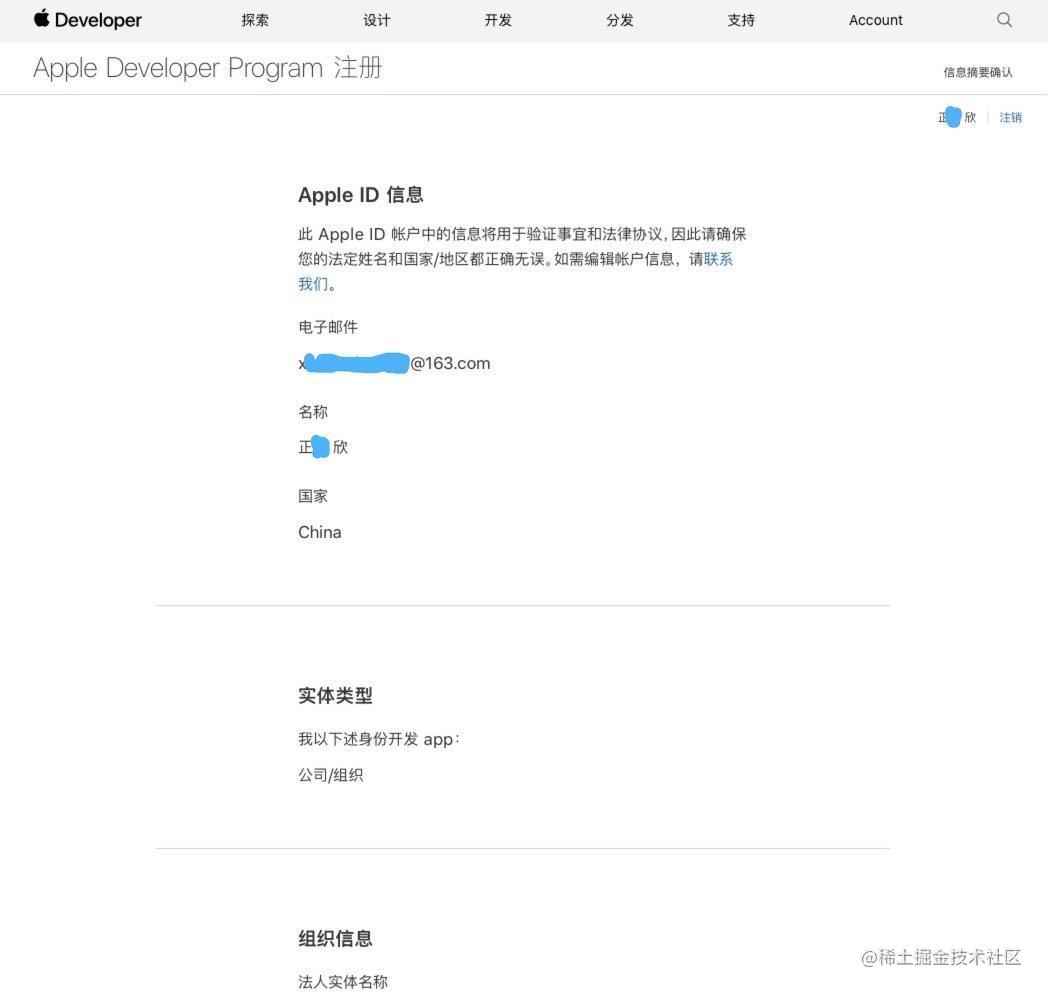This screenshot has height=994, width=1048.
Task: Select the 公司/组织 entity value
Action: point(331,775)
